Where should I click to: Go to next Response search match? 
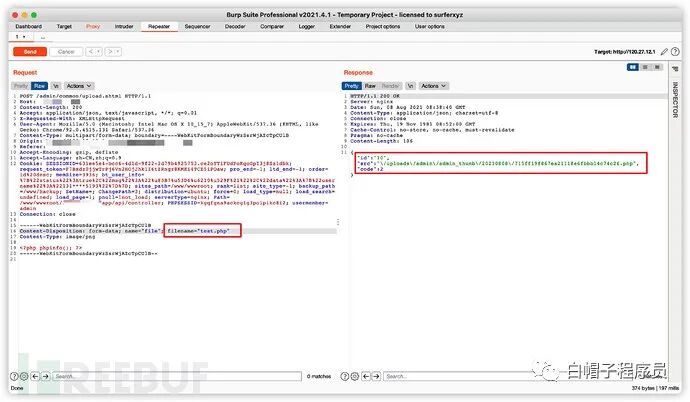tap(376, 376)
